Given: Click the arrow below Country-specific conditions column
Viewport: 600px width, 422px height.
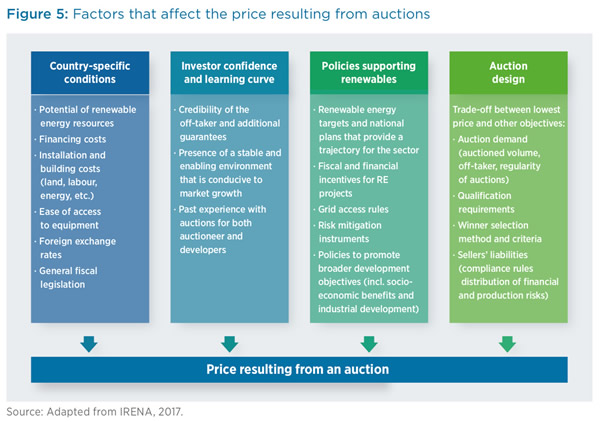Looking at the screenshot, I should [x=89, y=344].
